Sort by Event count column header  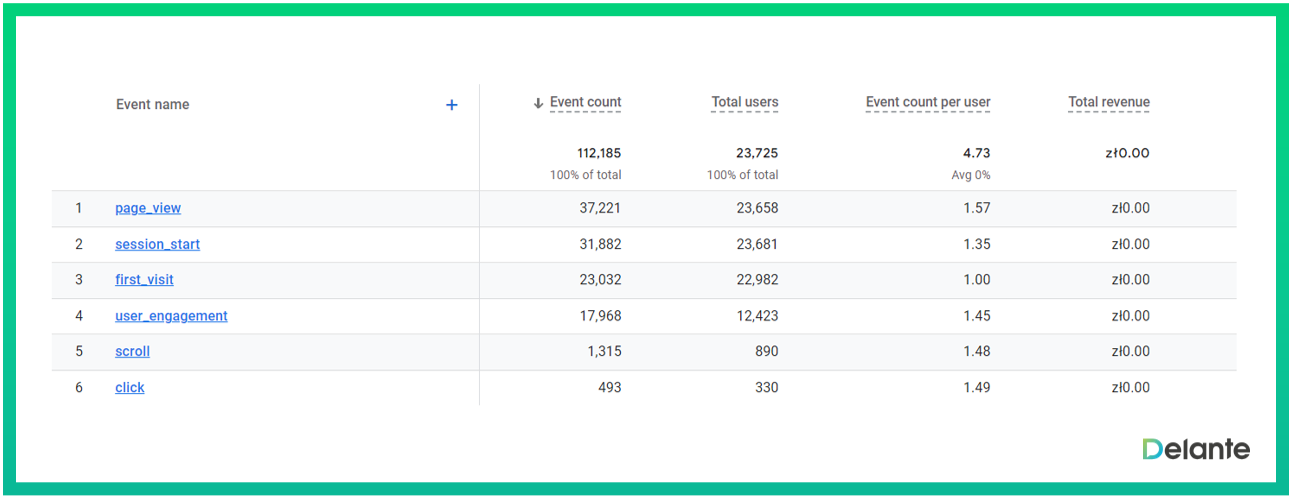[x=585, y=102]
